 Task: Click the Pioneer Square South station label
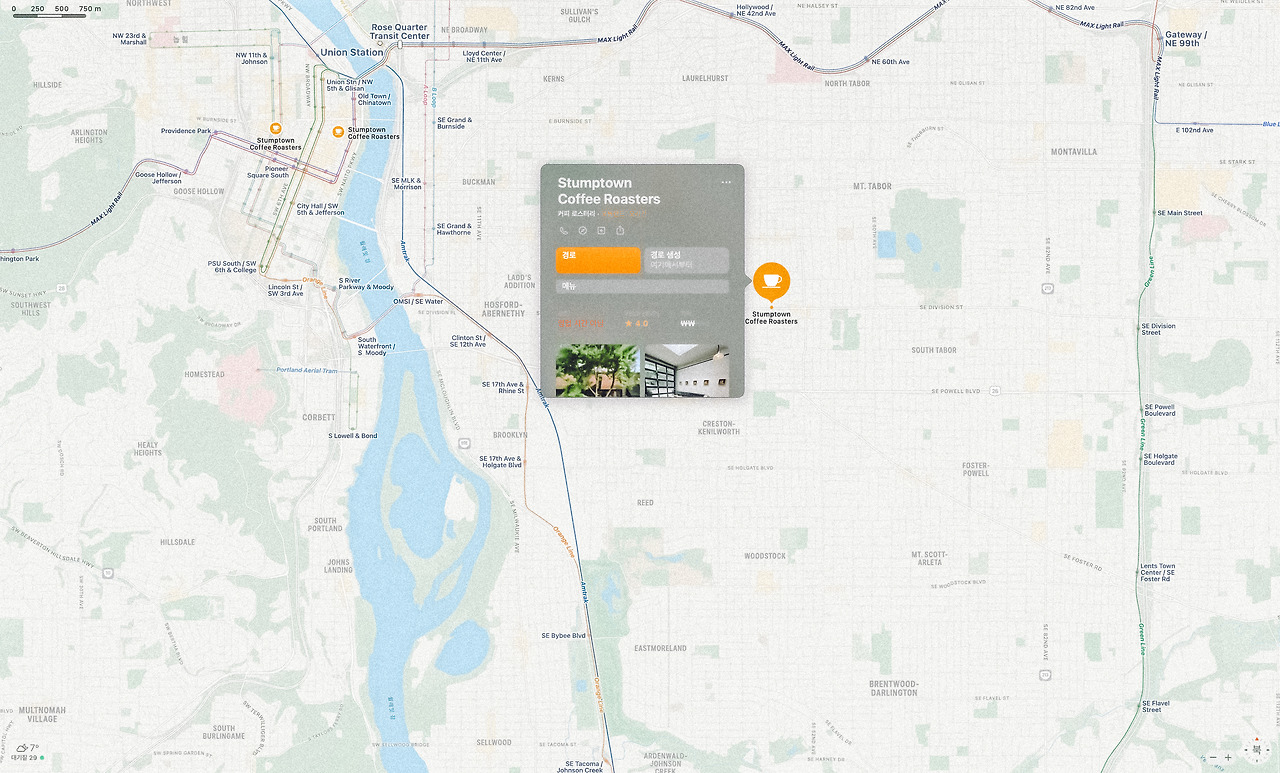coord(268,172)
